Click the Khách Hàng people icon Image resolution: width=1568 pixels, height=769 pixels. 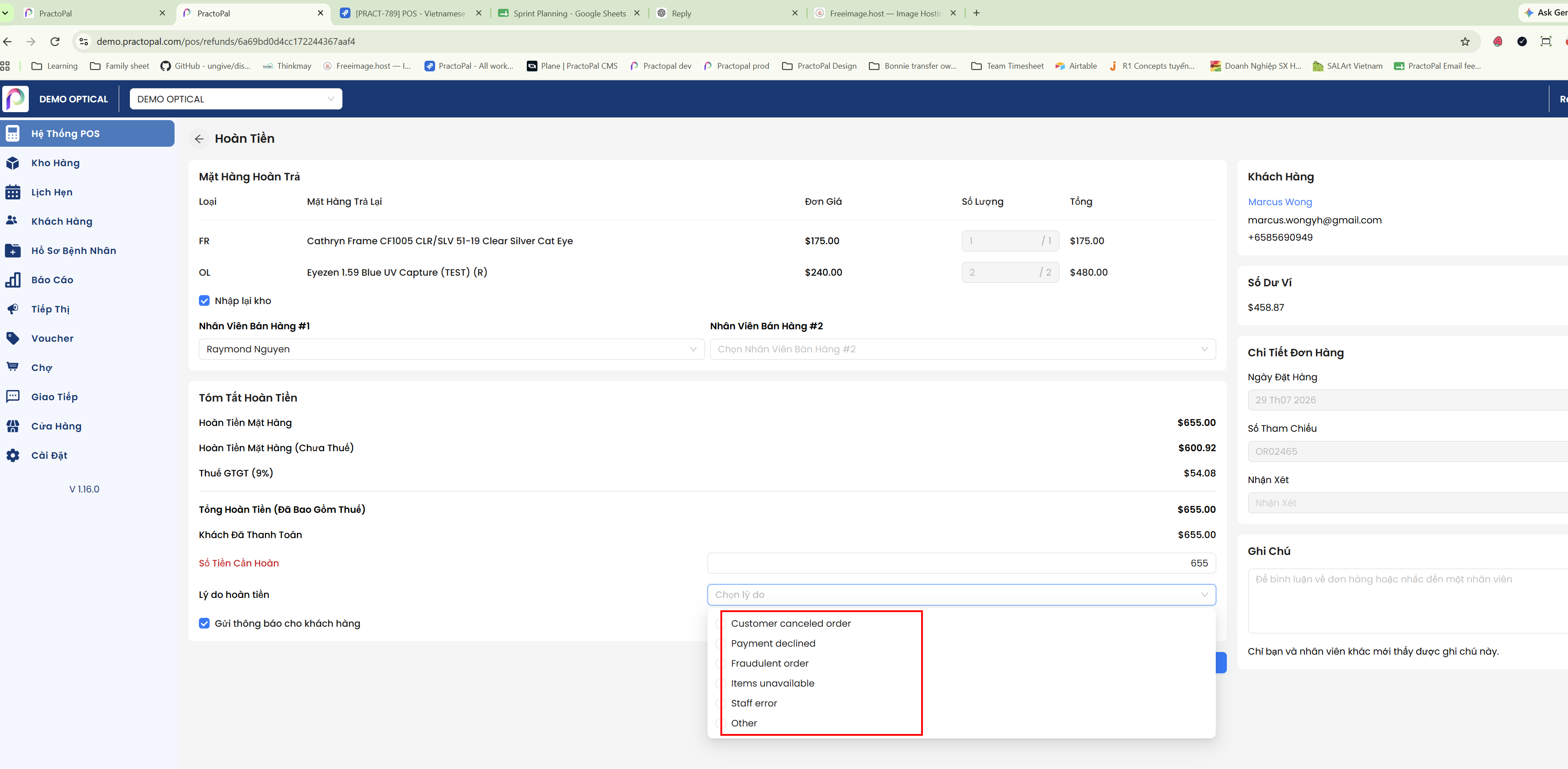pos(12,221)
